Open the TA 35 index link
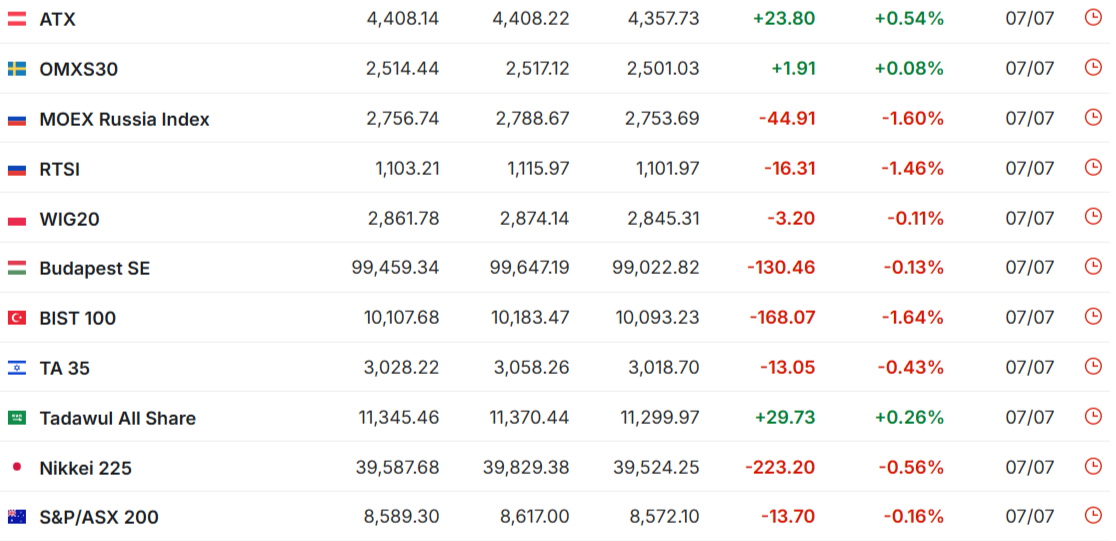Viewport: 1116px width, 541px height. (x=65, y=368)
